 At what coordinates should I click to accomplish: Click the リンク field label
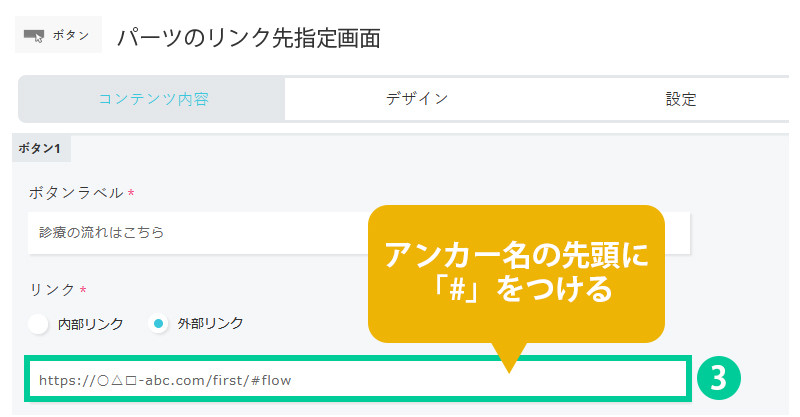[52, 290]
